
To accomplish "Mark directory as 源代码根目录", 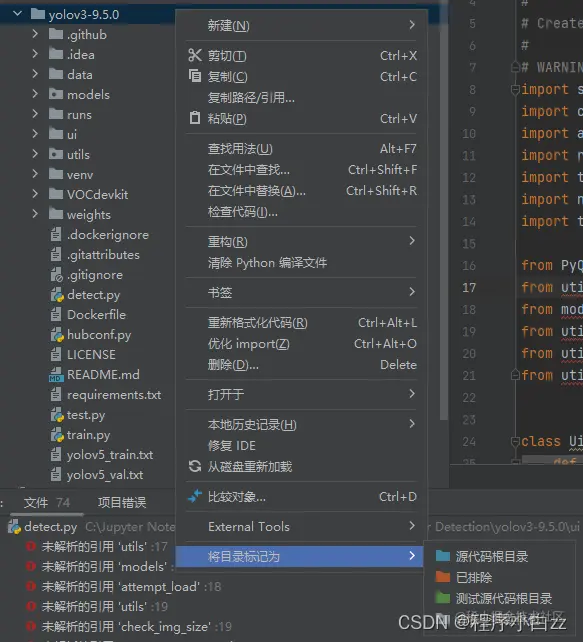I will (499, 556).
